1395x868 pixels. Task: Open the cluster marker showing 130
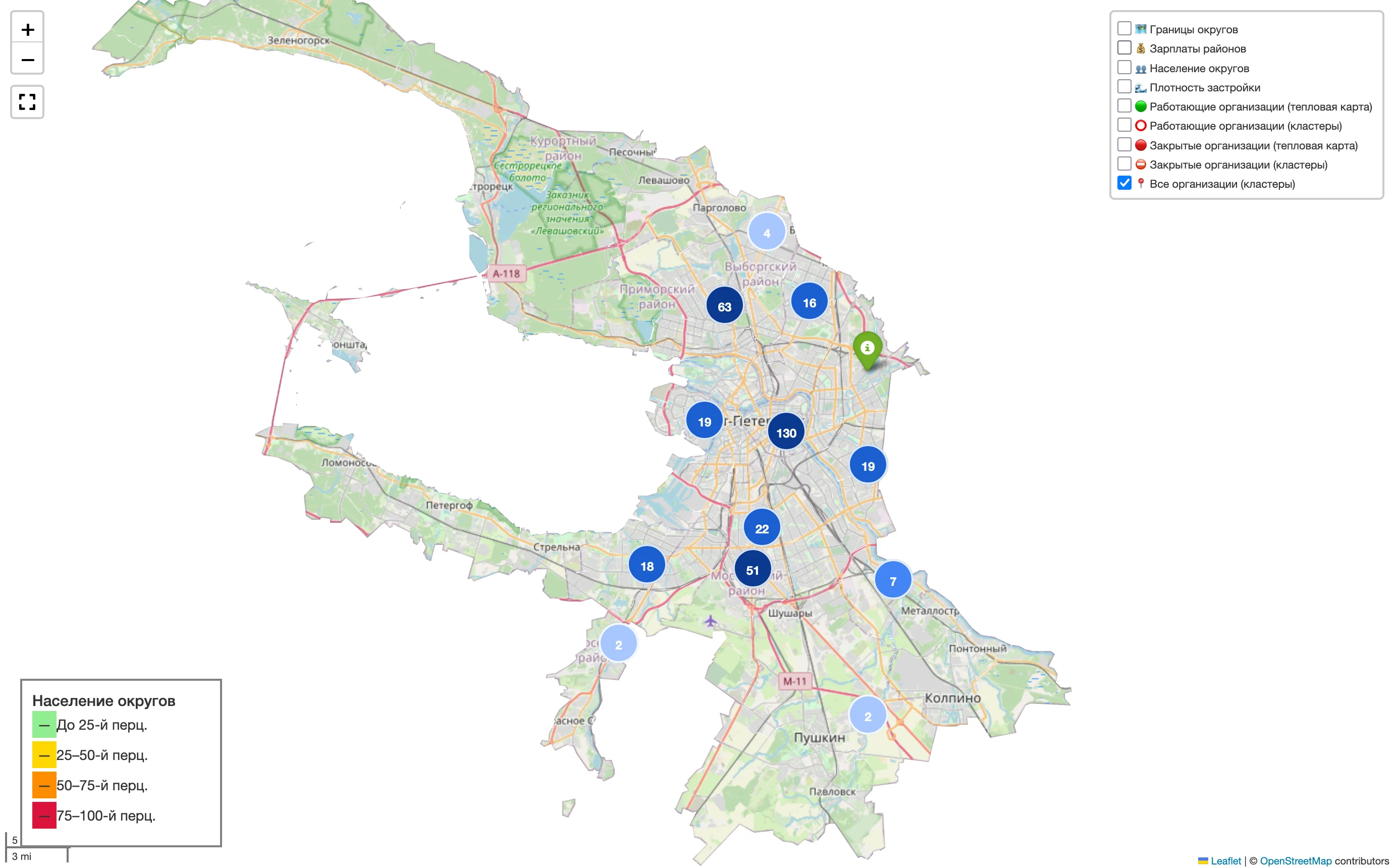click(x=786, y=433)
